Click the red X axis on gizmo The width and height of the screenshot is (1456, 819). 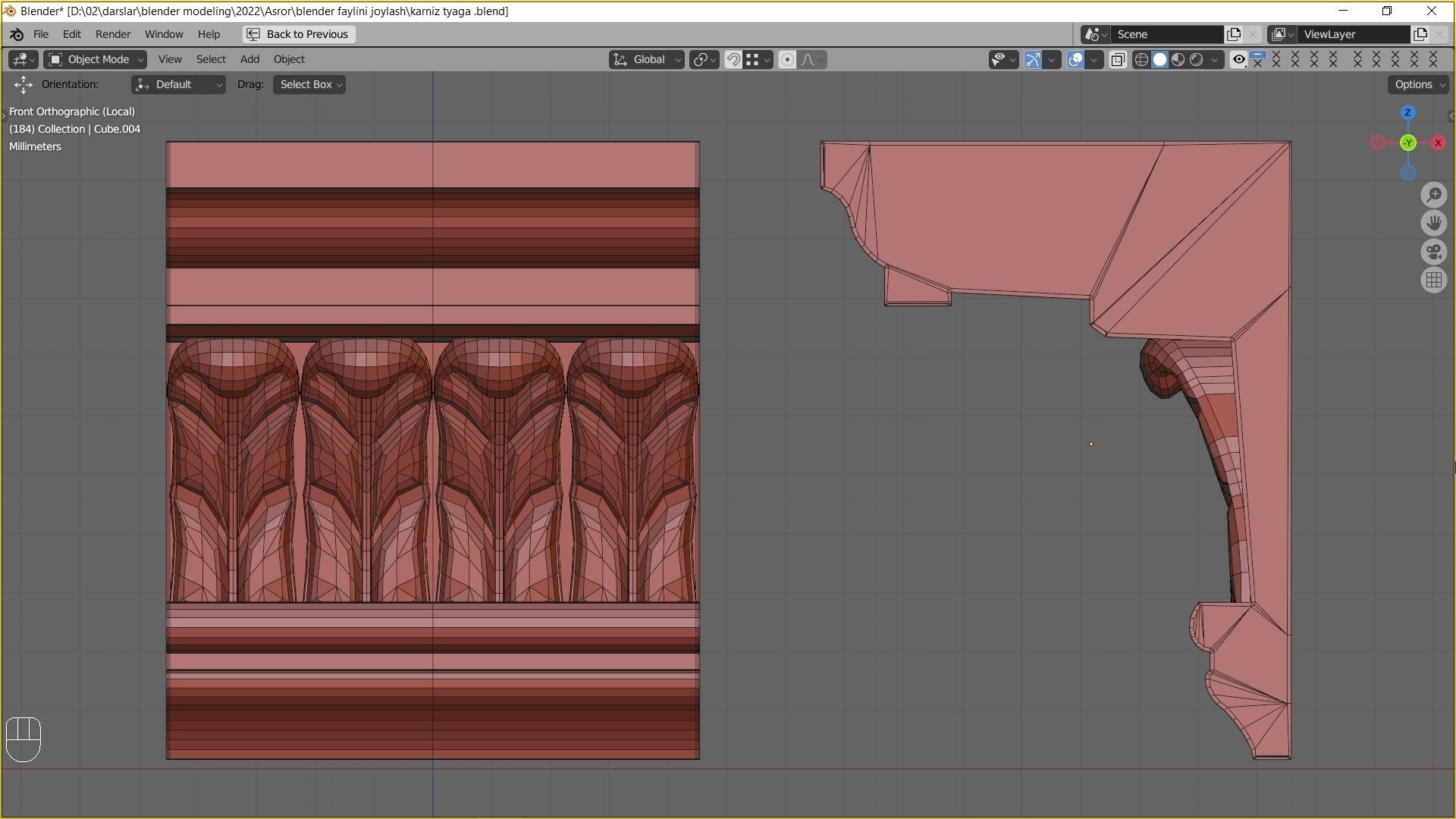tap(1438, 143)
